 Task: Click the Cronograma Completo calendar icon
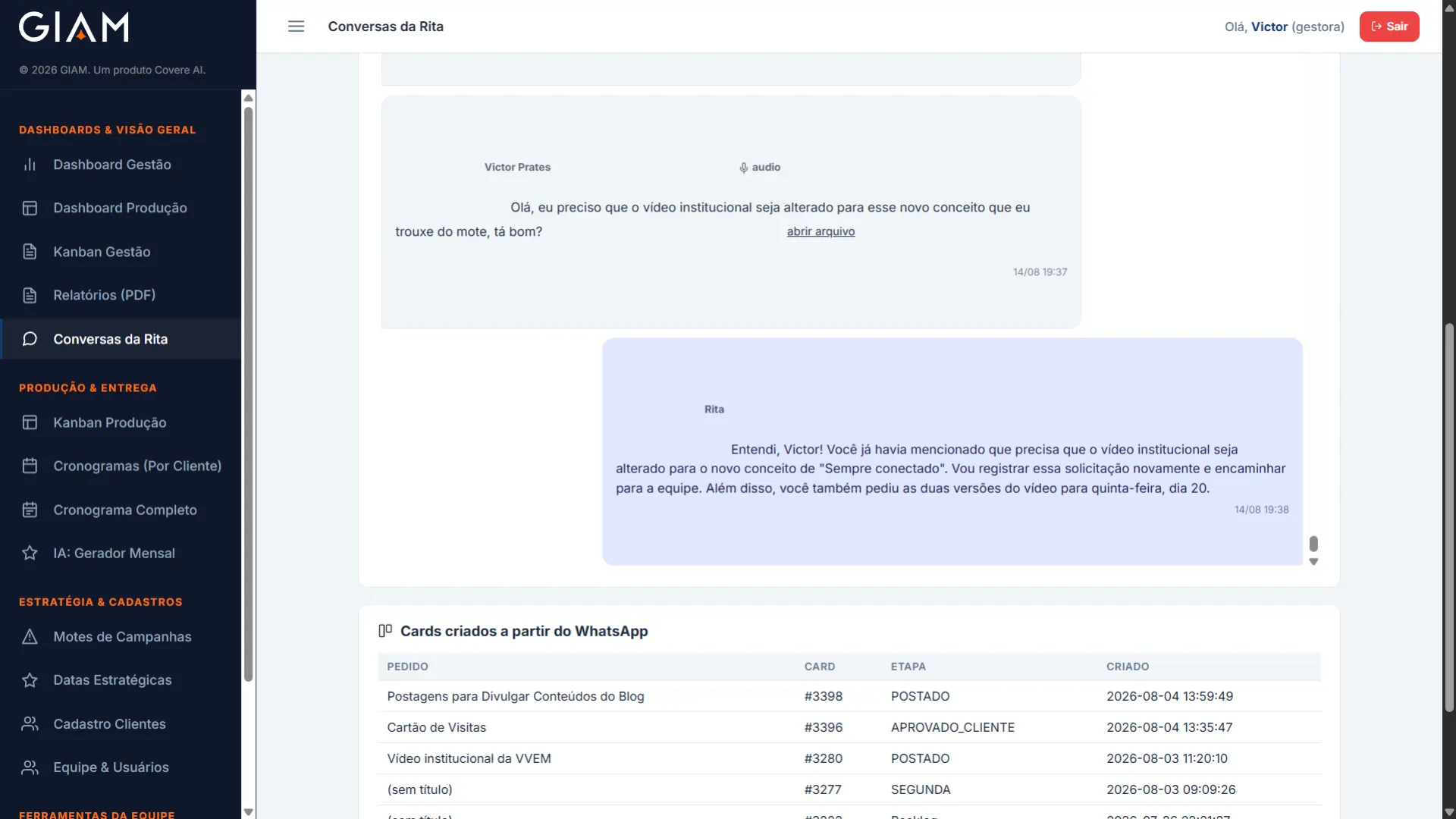30,510
